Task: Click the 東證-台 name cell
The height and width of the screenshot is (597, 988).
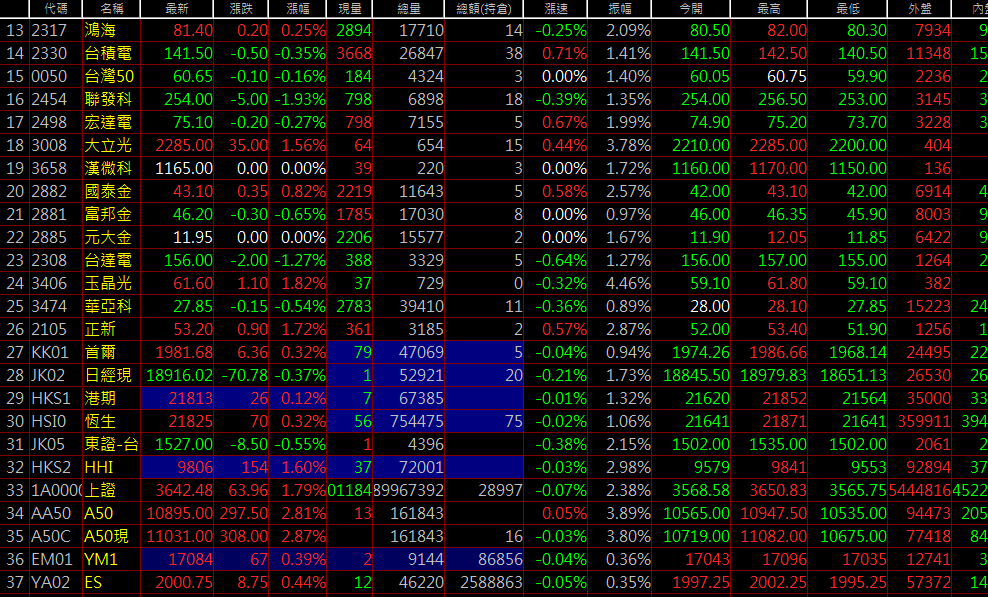Action: [112, 444]
